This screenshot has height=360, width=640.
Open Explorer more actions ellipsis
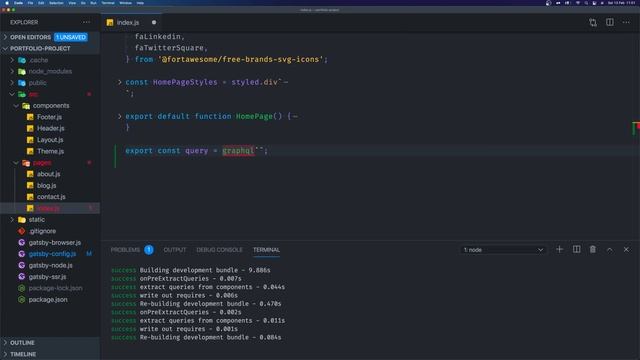86,22
